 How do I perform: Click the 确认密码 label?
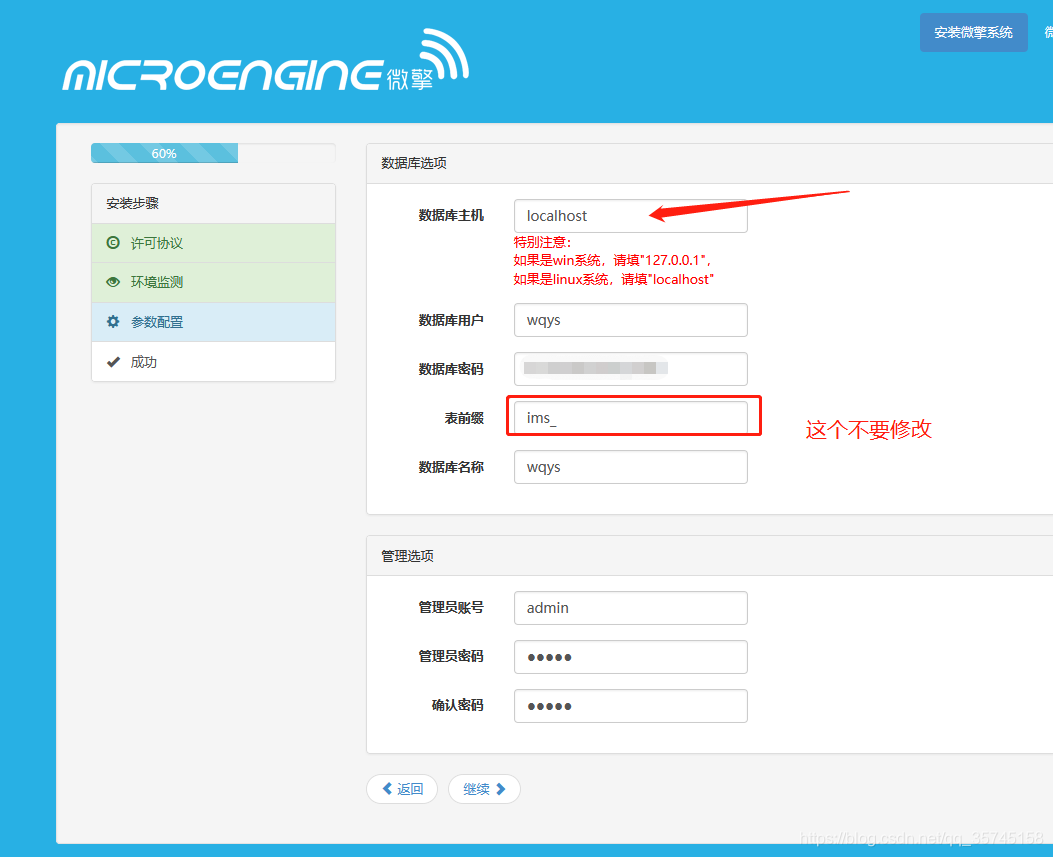coord(457,706)
